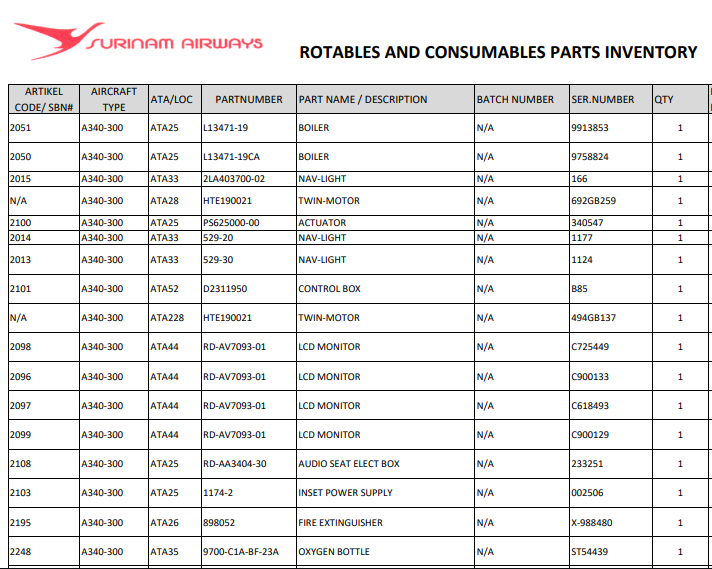
Task: Select the AIRCRAFT TYPE column header
Action: click(x=113, y=99)
